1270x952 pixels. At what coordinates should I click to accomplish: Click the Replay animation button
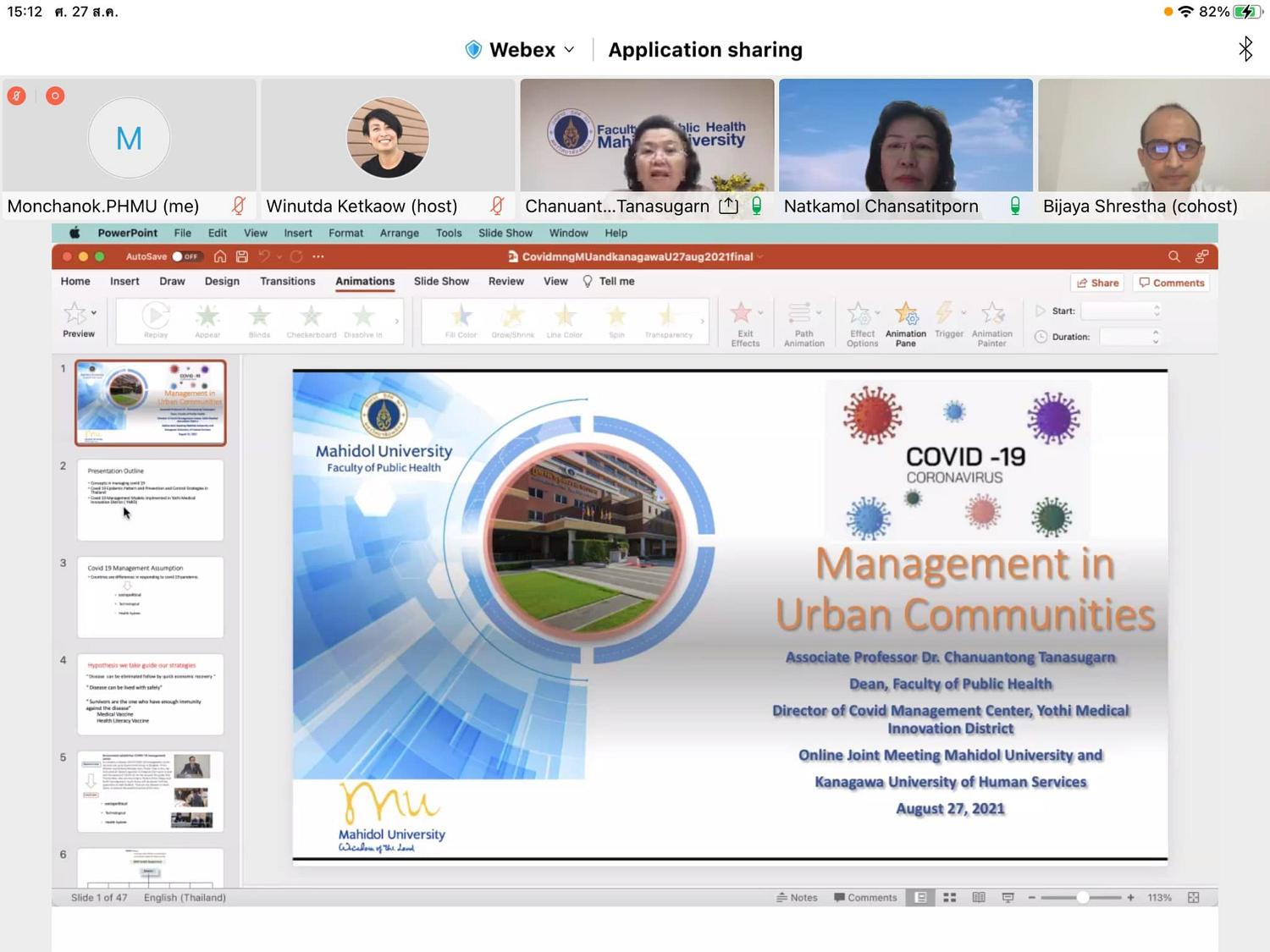(x=156, y=322)
